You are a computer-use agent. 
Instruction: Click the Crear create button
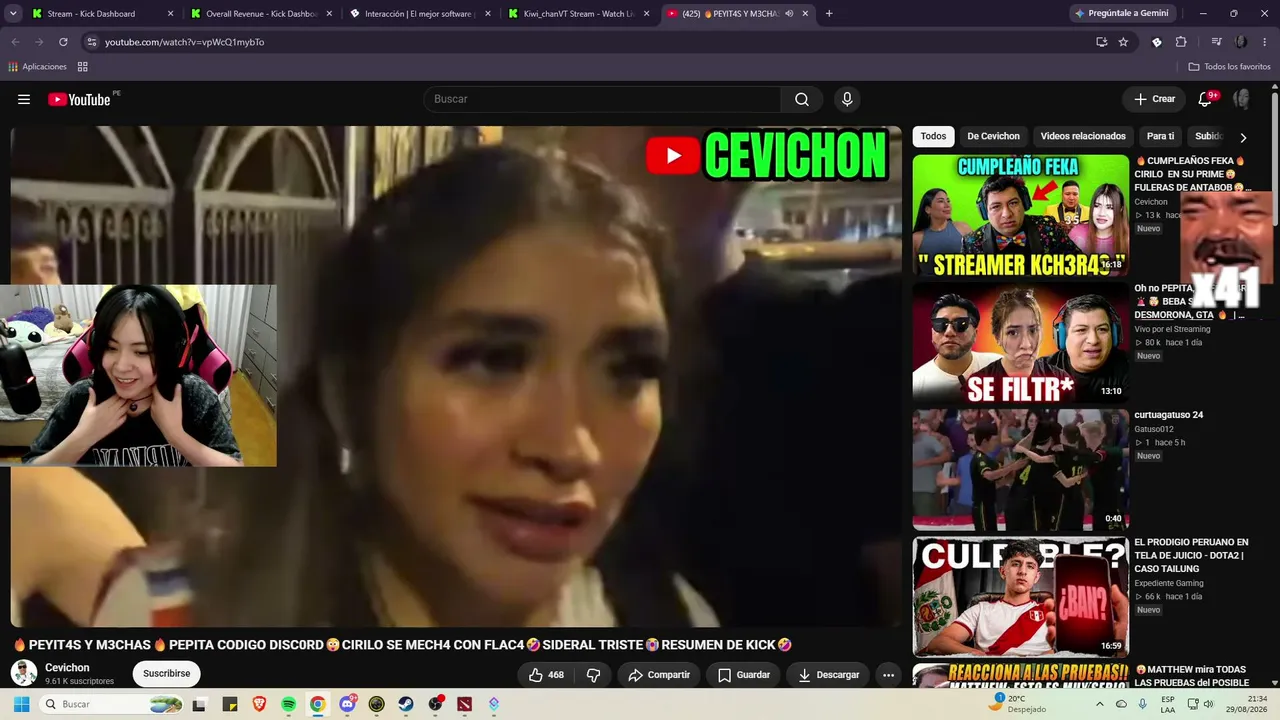coord(1154,99)
